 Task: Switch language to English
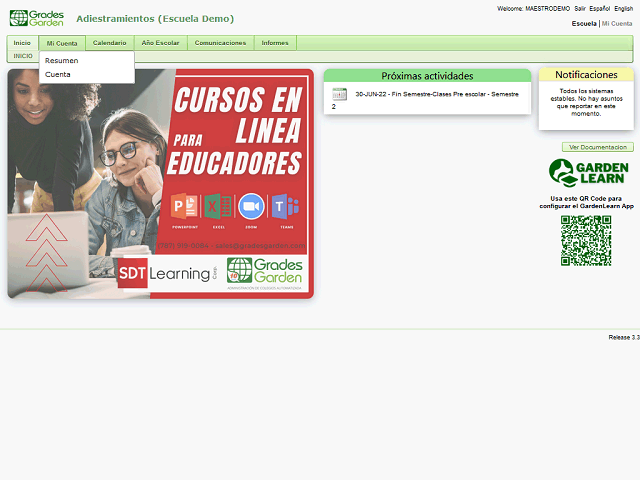pyautogui.click(x=623, y=9)
